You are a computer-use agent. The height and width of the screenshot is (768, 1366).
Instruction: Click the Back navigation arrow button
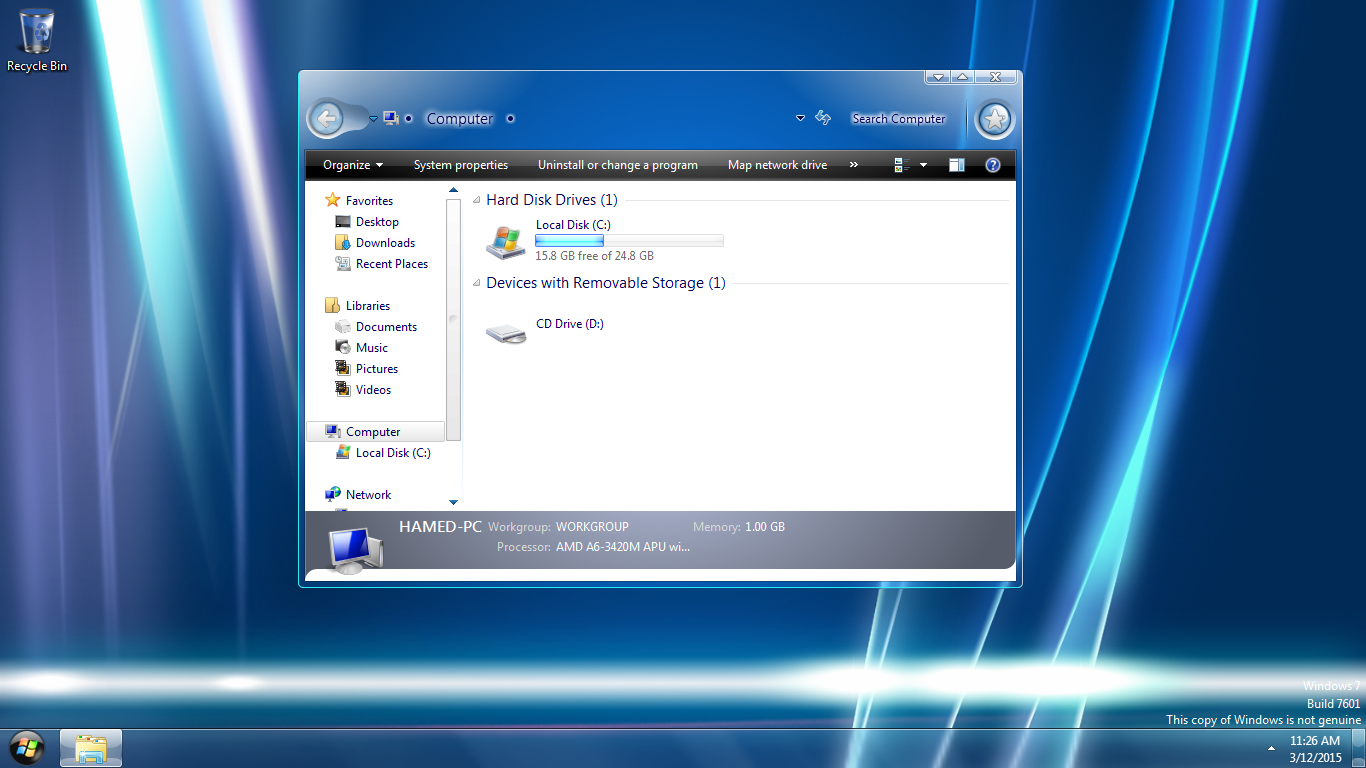326,119
